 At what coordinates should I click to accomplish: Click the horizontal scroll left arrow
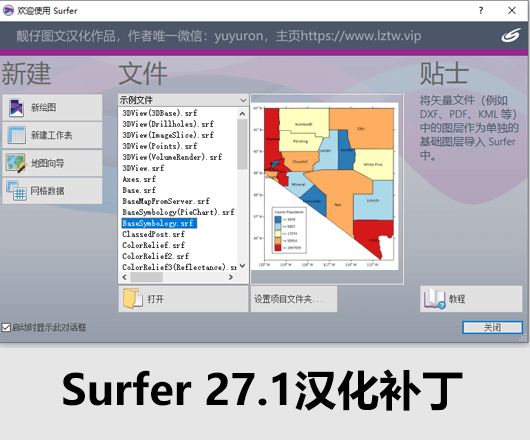pos(124,277)
